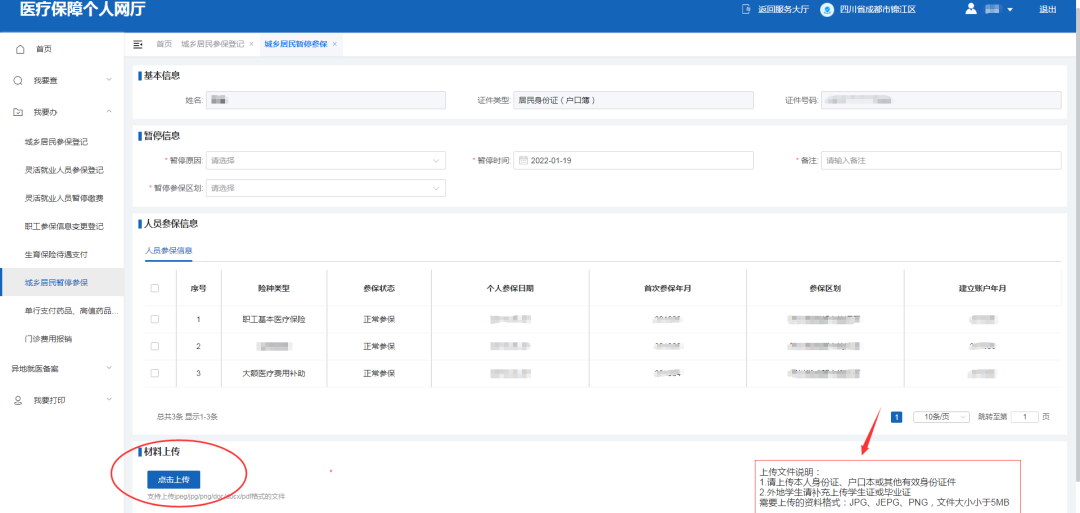This screenshot has width=1080, height=513.
Task: Open the 暂停参保区划 dropdown
Action: coord(326,188)
